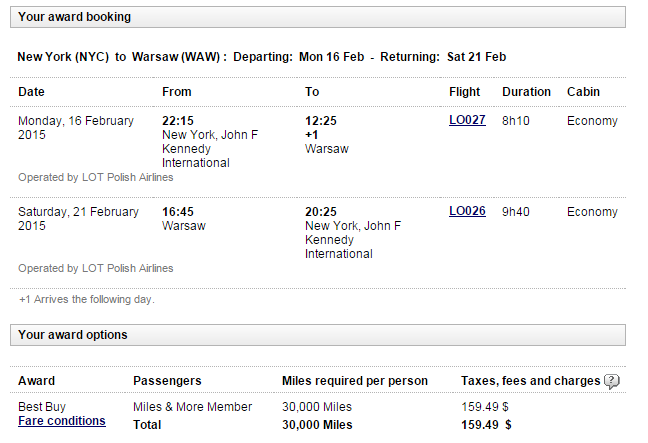This screenshot has width=648, height=443.
Task: Click the Date column header
Action: click(31, 92)
